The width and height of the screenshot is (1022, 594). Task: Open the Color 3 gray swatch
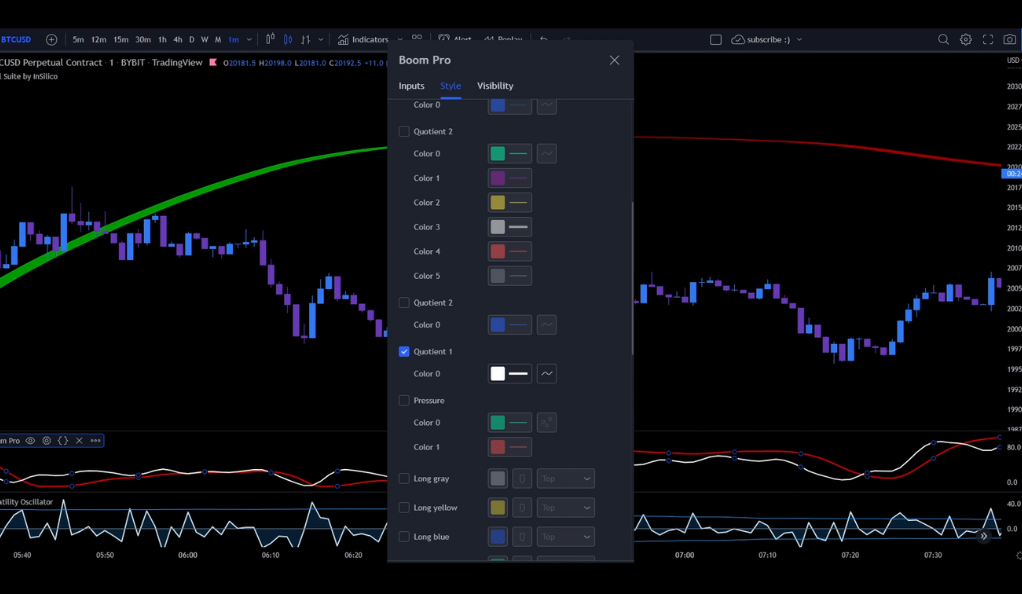498,227
